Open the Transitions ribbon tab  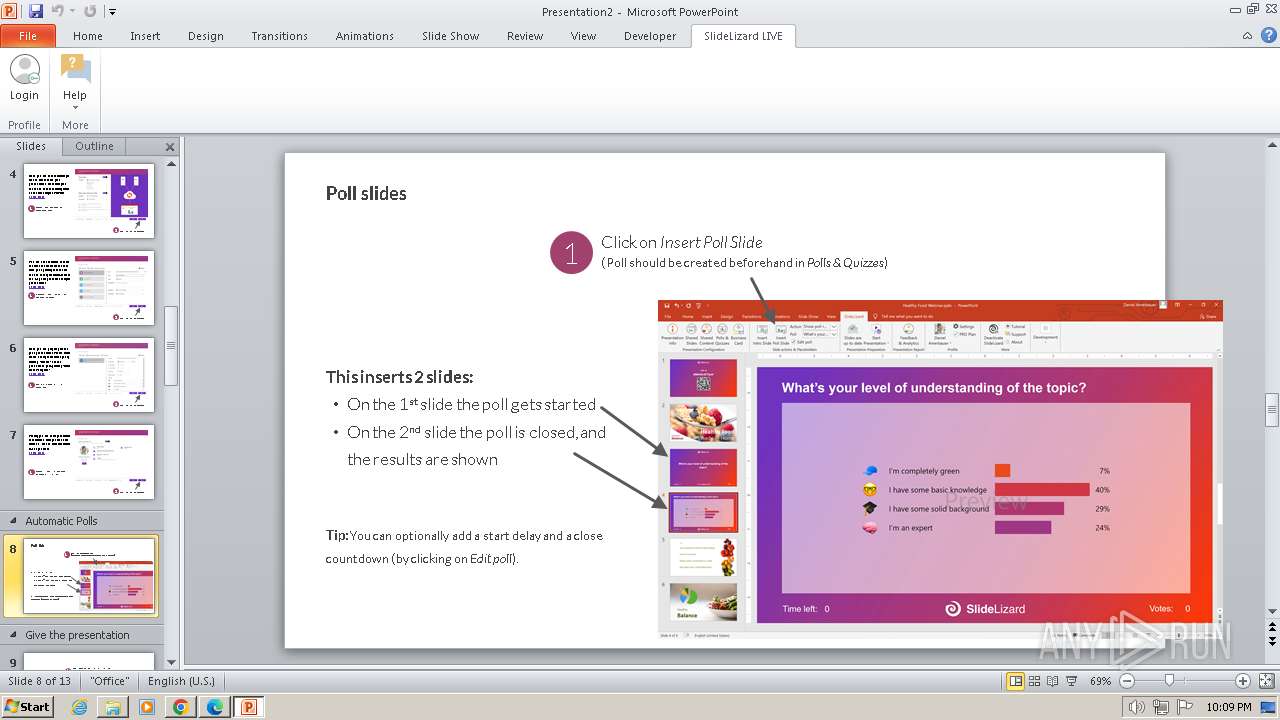[x=280, y=36]
